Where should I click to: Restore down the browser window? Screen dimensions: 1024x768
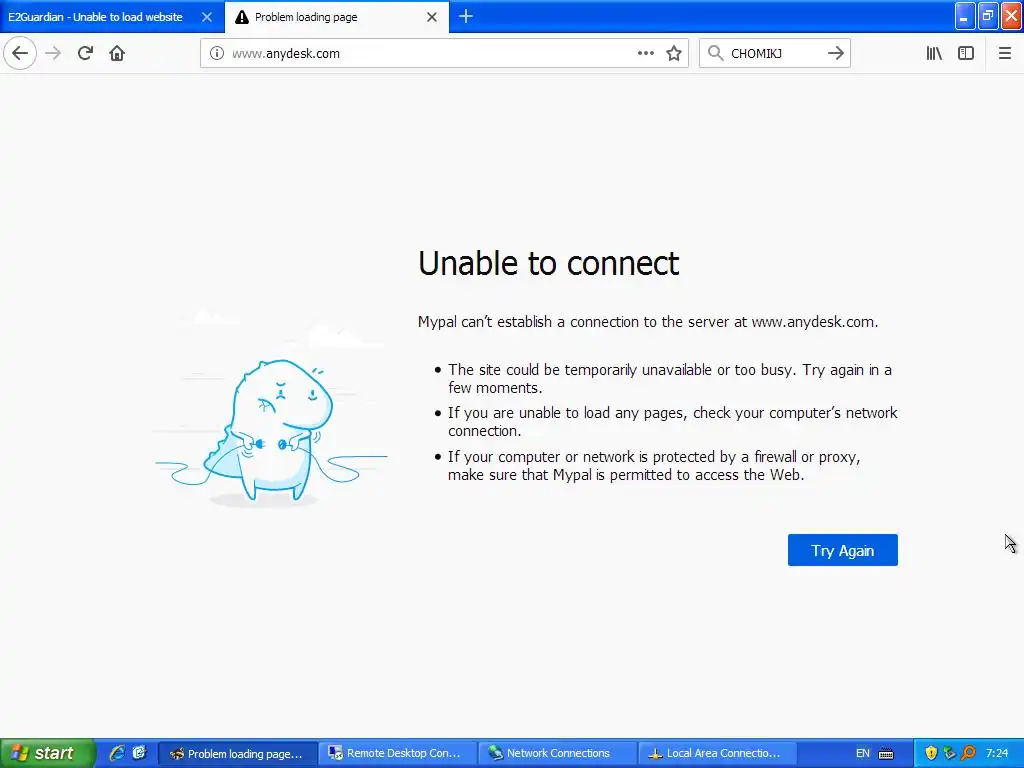click(988, 16)
